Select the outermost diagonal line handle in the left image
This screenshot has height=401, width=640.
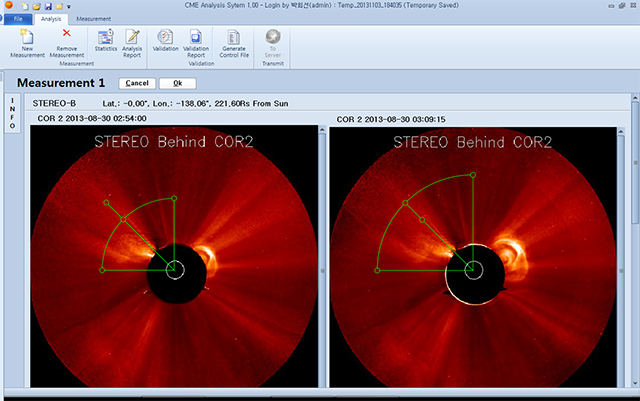(106, 203)
